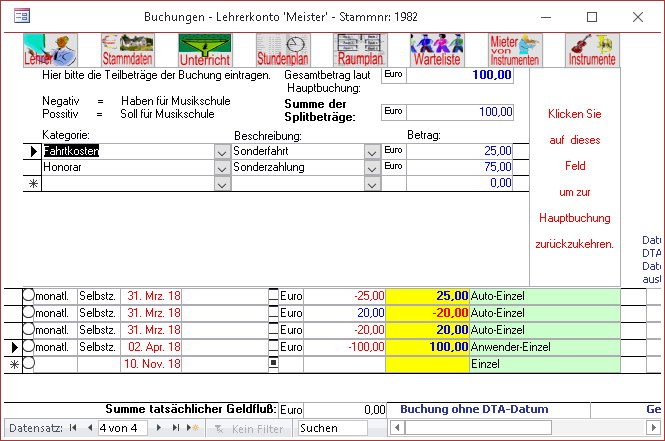Image resolution: width=665 pixels, height=441 pixels.
Task: Click the horizontal scrollbar at the bottom
Action: click(x=520, y=428)
